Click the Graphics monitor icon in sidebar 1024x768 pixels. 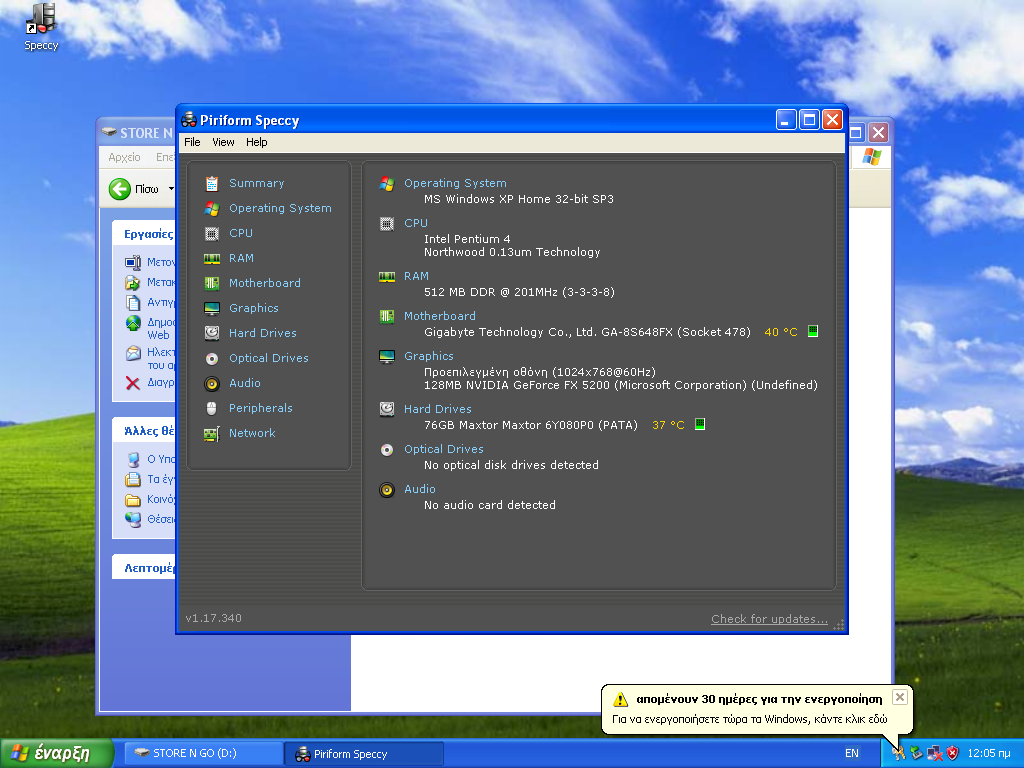pos(212,308)
